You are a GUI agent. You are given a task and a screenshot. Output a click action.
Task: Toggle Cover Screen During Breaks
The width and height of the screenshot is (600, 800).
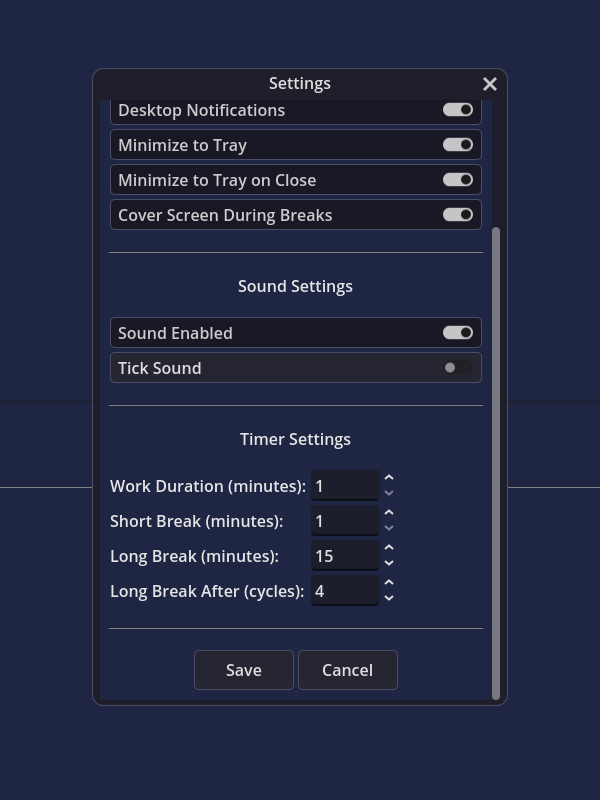pyautogui.click(x=458, y=215)
